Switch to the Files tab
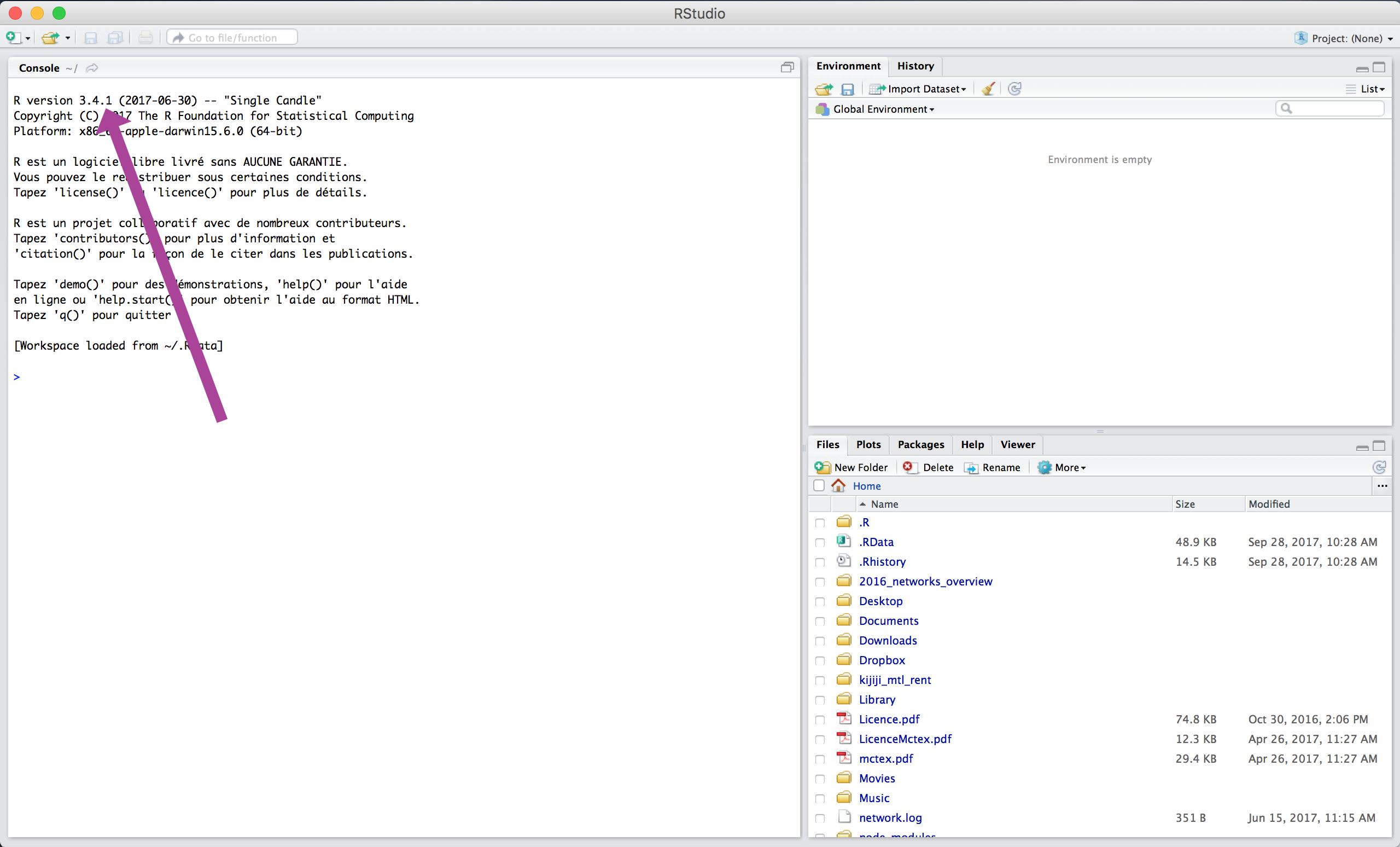The width and height of the screenshot is (1400, 847). tap(827, 444)
